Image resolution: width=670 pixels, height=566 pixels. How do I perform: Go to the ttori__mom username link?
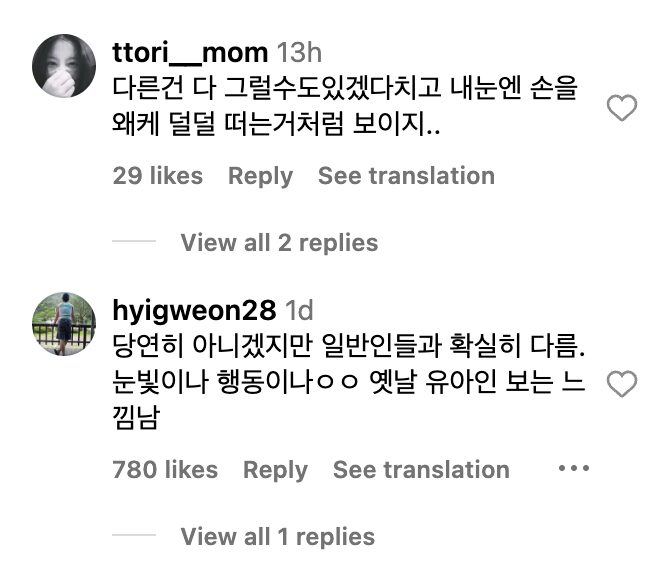(190, 53)
